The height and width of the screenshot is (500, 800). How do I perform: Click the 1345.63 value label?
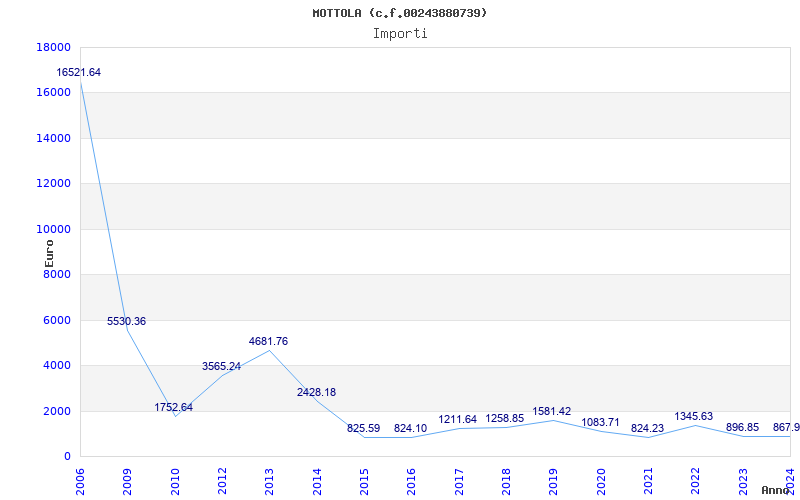(694, 416)
